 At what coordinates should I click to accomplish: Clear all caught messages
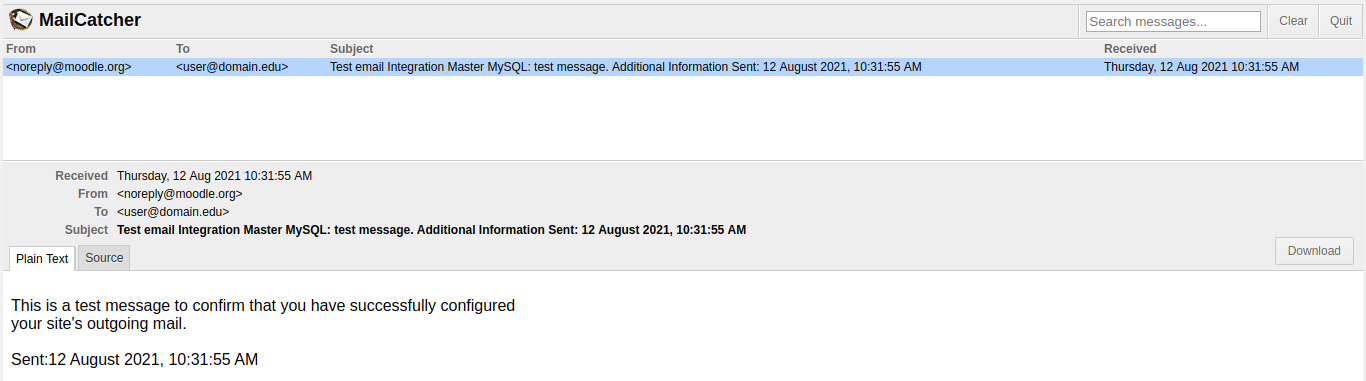1293,21
